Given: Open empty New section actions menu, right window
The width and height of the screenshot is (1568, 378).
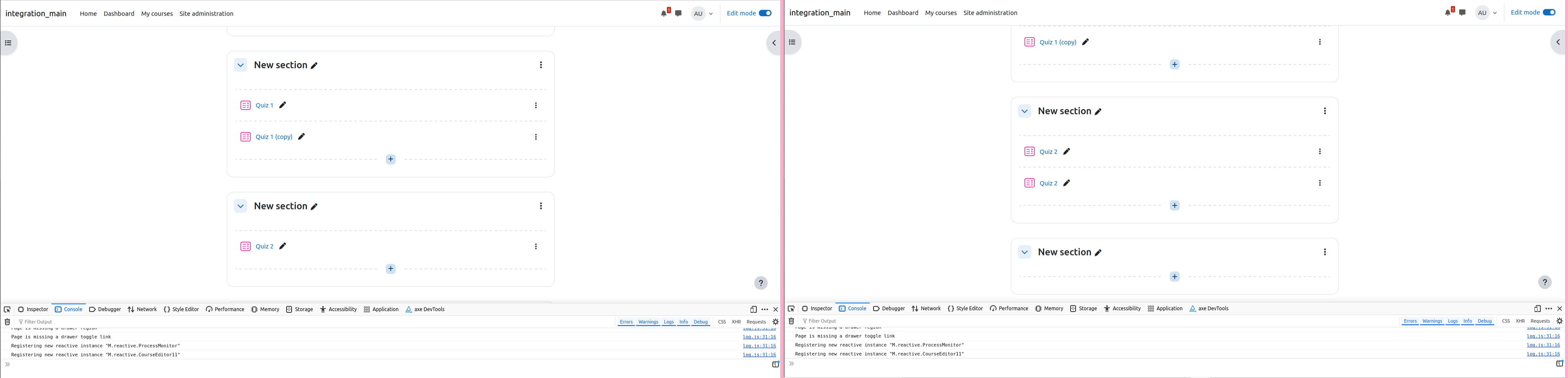Looking at the screenshot, I should pos(1325,252).
